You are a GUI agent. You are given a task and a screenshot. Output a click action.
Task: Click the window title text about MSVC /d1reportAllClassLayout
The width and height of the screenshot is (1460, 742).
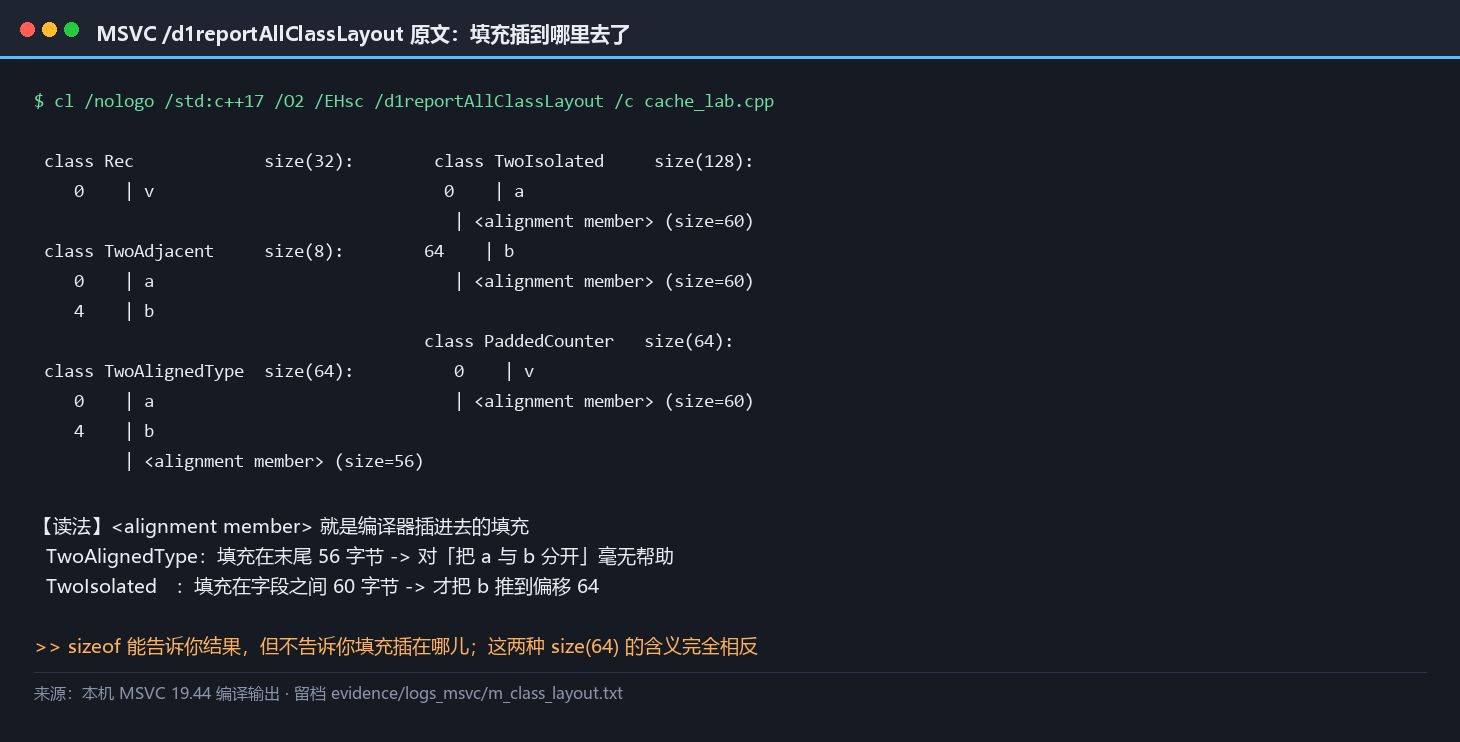pos(363,34)
